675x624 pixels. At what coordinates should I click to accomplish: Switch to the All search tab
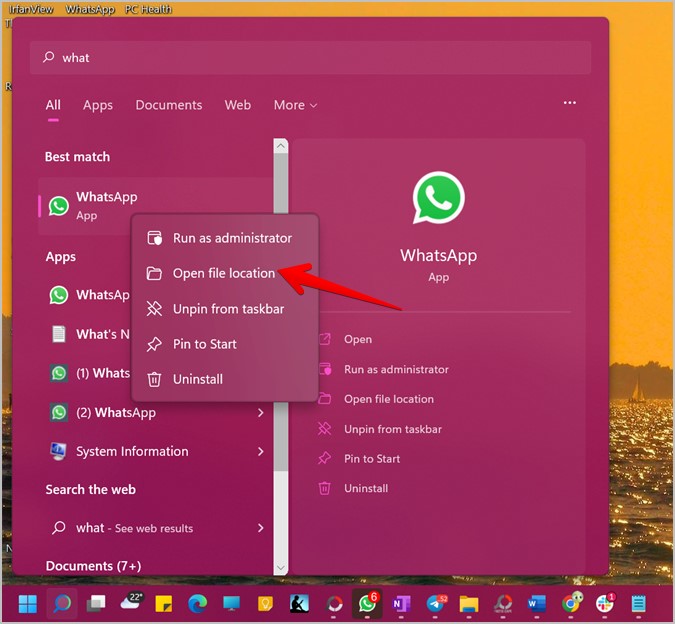point(53,105)
